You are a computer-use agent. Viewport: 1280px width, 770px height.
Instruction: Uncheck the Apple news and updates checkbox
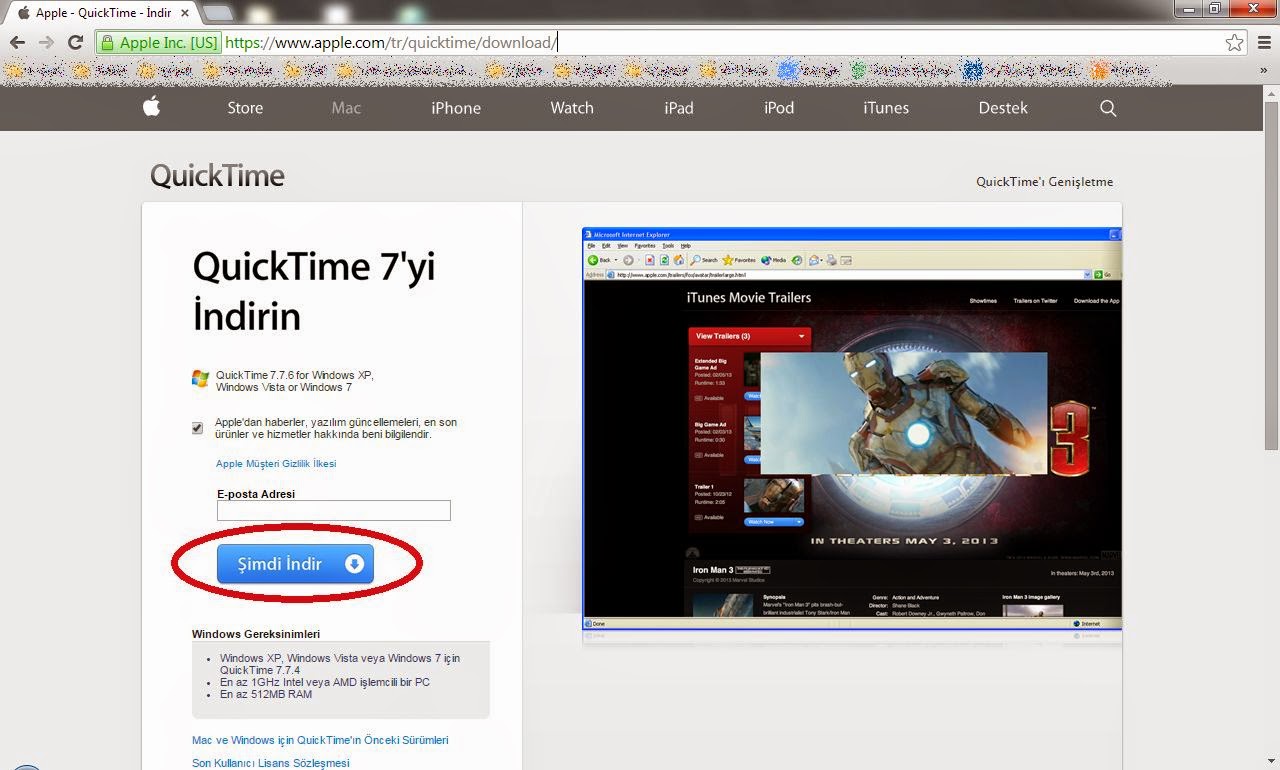pos(197,428)
